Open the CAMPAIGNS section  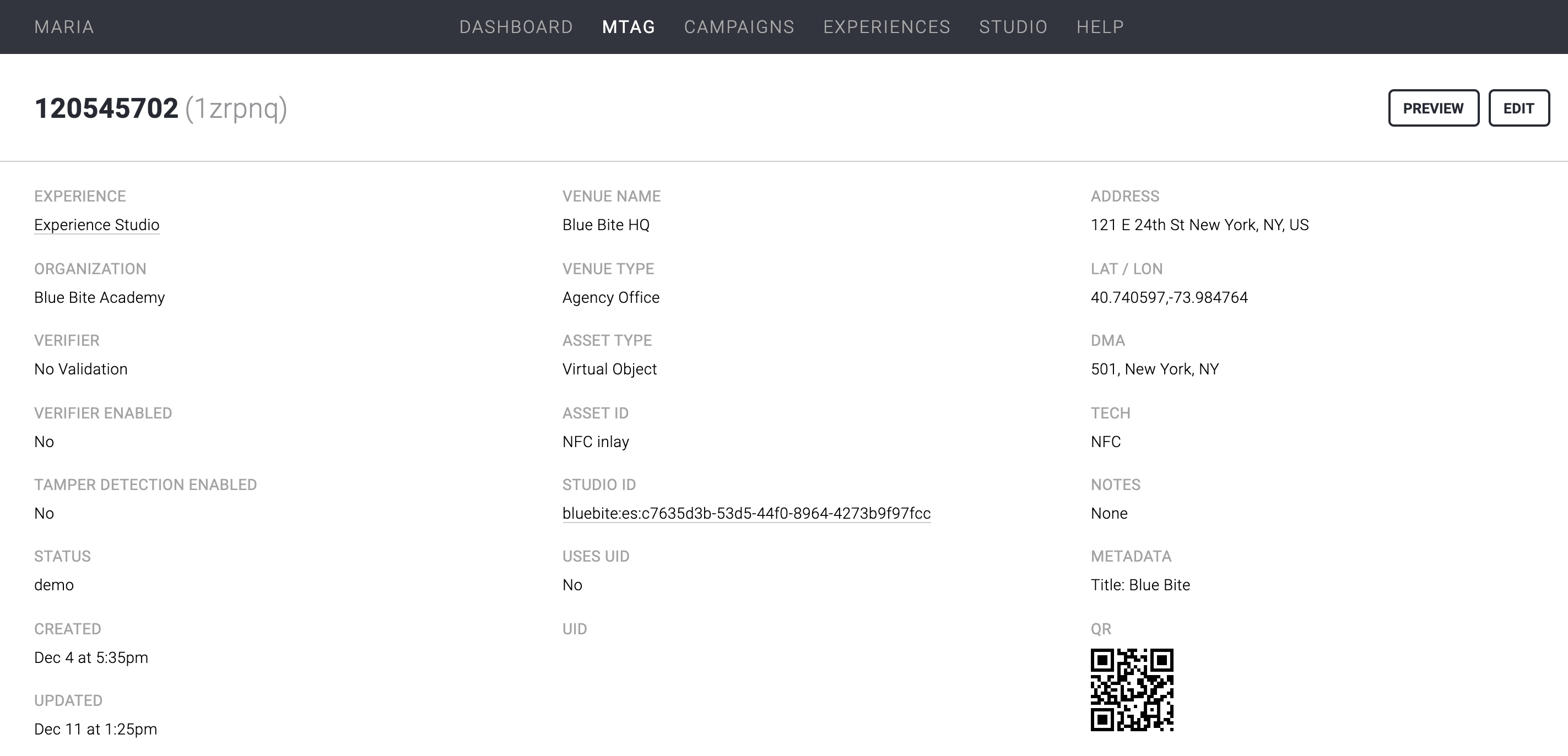739,27
